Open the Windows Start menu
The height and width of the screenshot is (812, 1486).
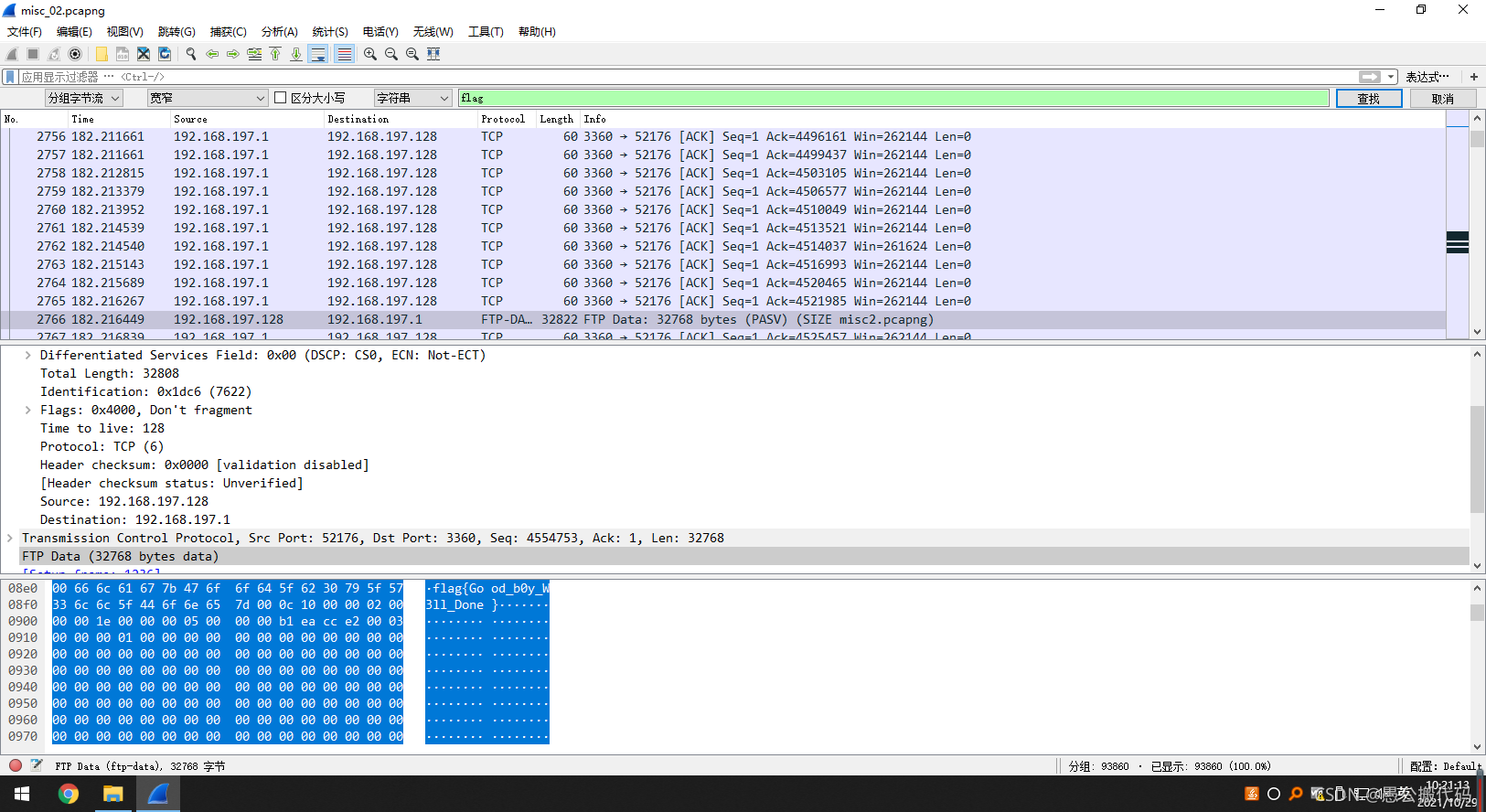point(22,794)
